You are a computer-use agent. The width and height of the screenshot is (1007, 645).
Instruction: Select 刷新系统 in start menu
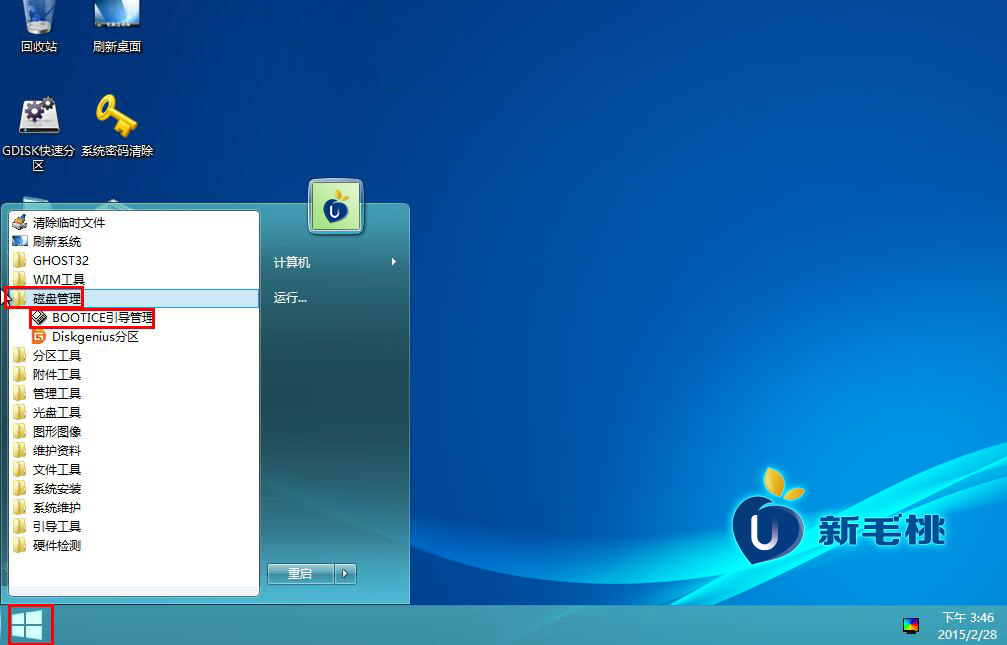click(x=134, y=242)
